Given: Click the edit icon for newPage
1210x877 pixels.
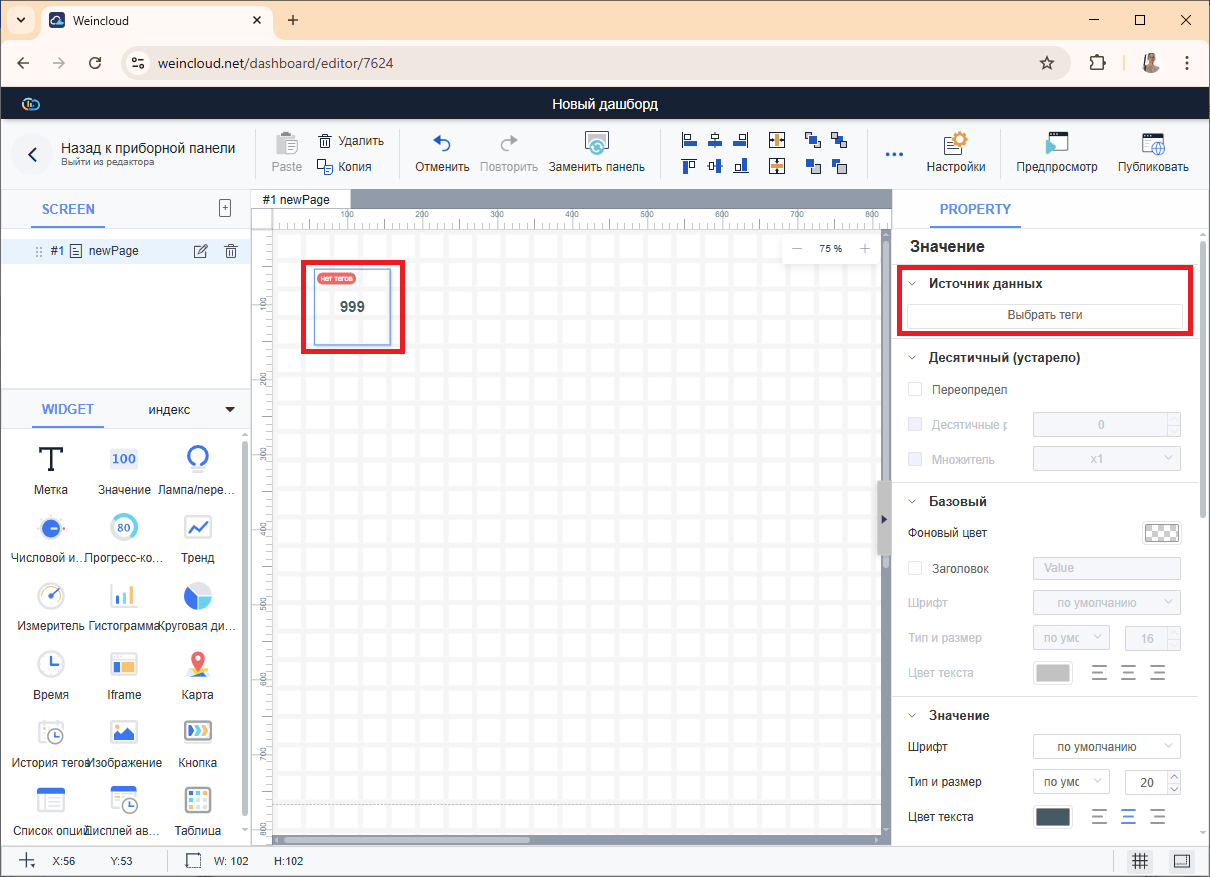Looking at the screenshot, I should [200, 251].
